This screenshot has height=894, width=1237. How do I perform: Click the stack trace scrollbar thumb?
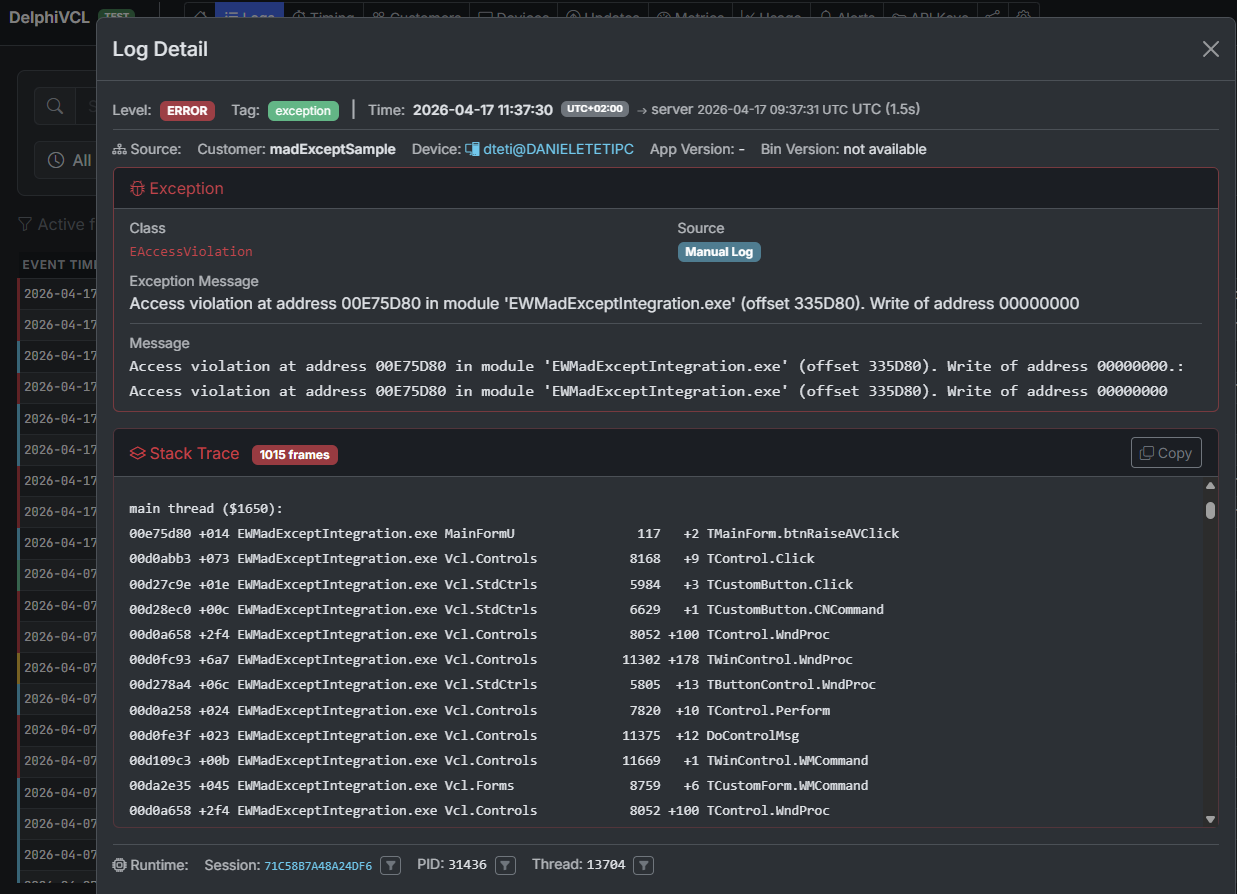pos(1210,511)
